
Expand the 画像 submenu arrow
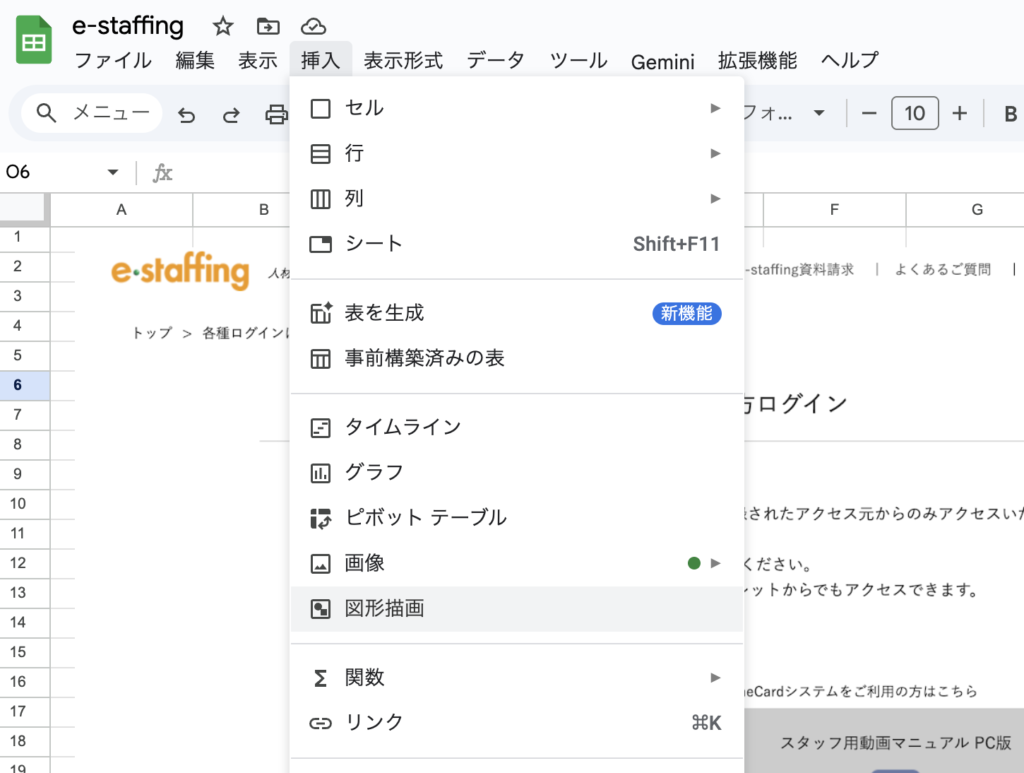click(715, 563)
